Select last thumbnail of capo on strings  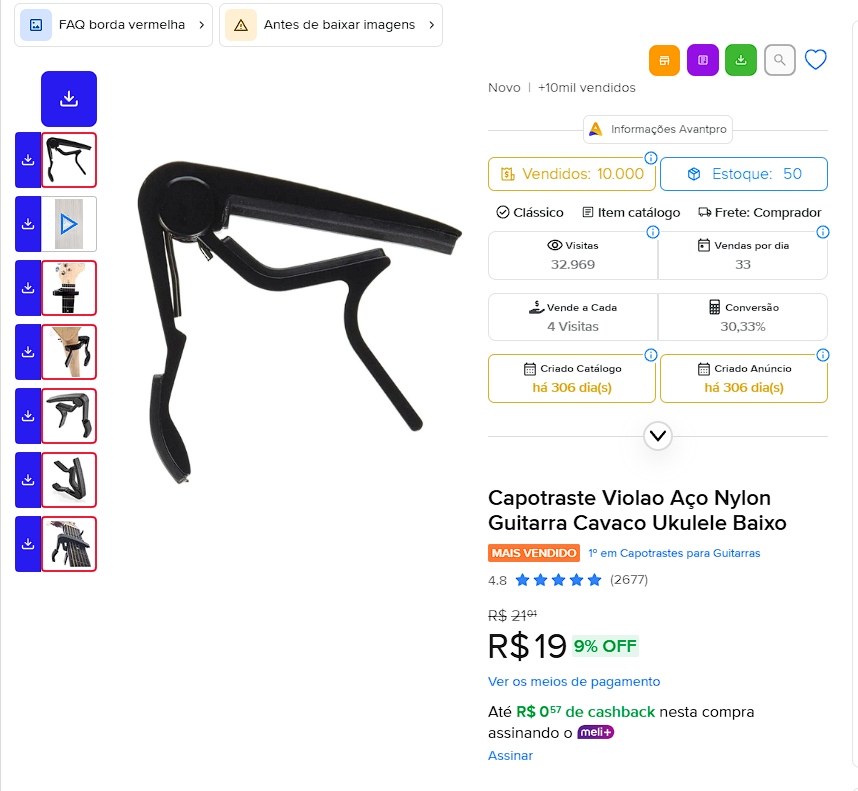coord(69,544)
